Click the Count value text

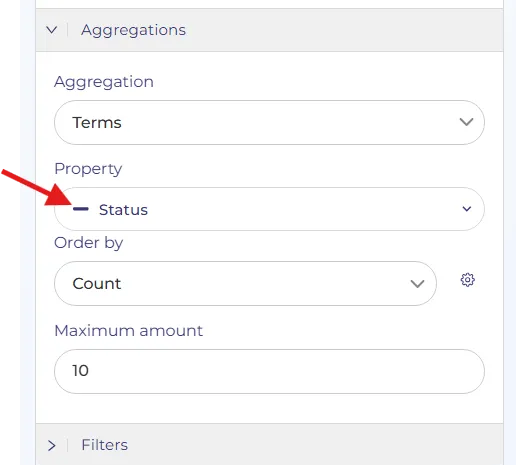pyautogui.click(x=97, y=284)
